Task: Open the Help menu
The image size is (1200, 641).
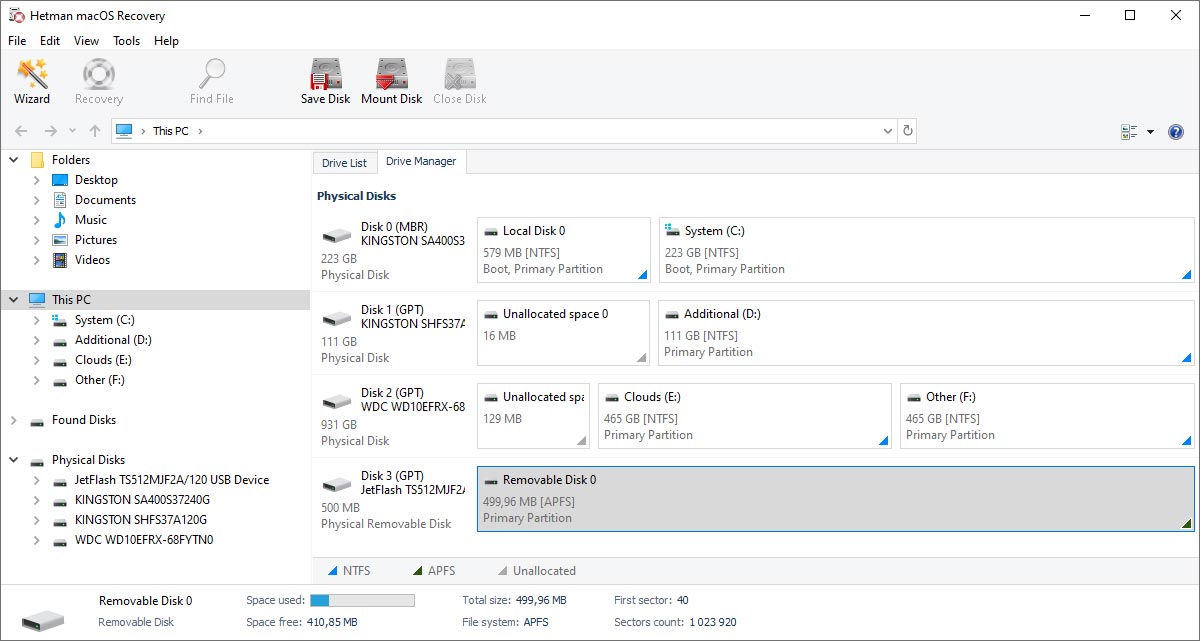Action: pos(167,41)
